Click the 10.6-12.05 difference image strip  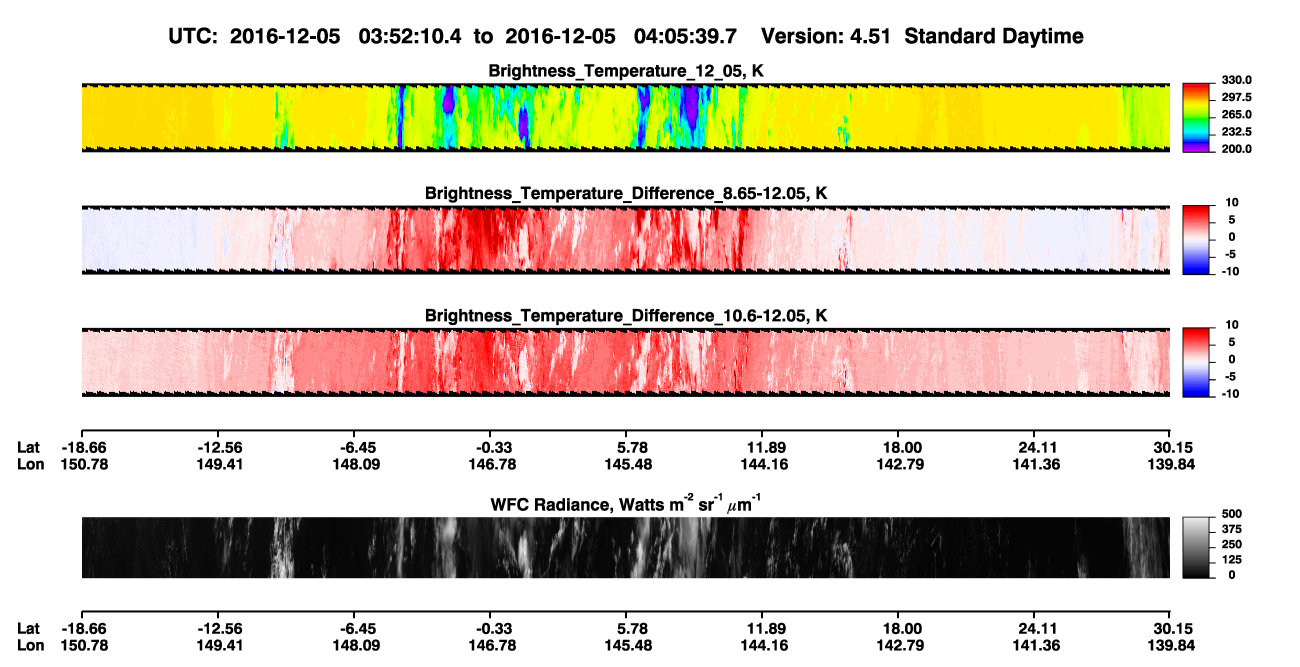click(x=625, y=361)
